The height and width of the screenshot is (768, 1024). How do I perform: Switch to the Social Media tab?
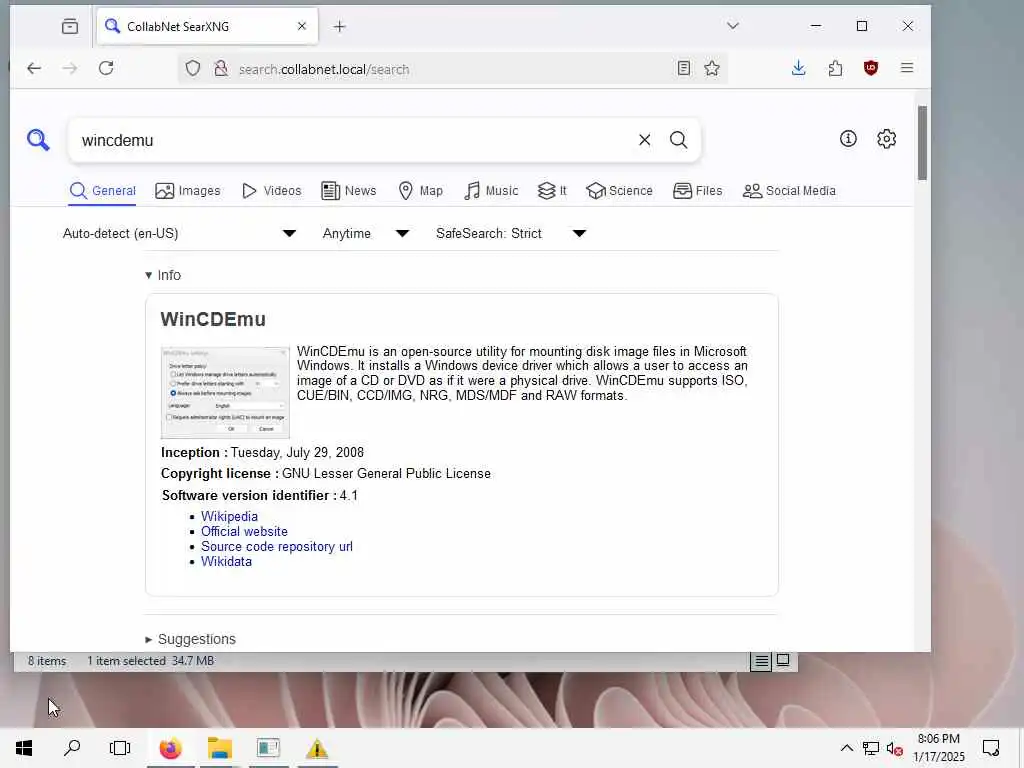coord(789,191)
